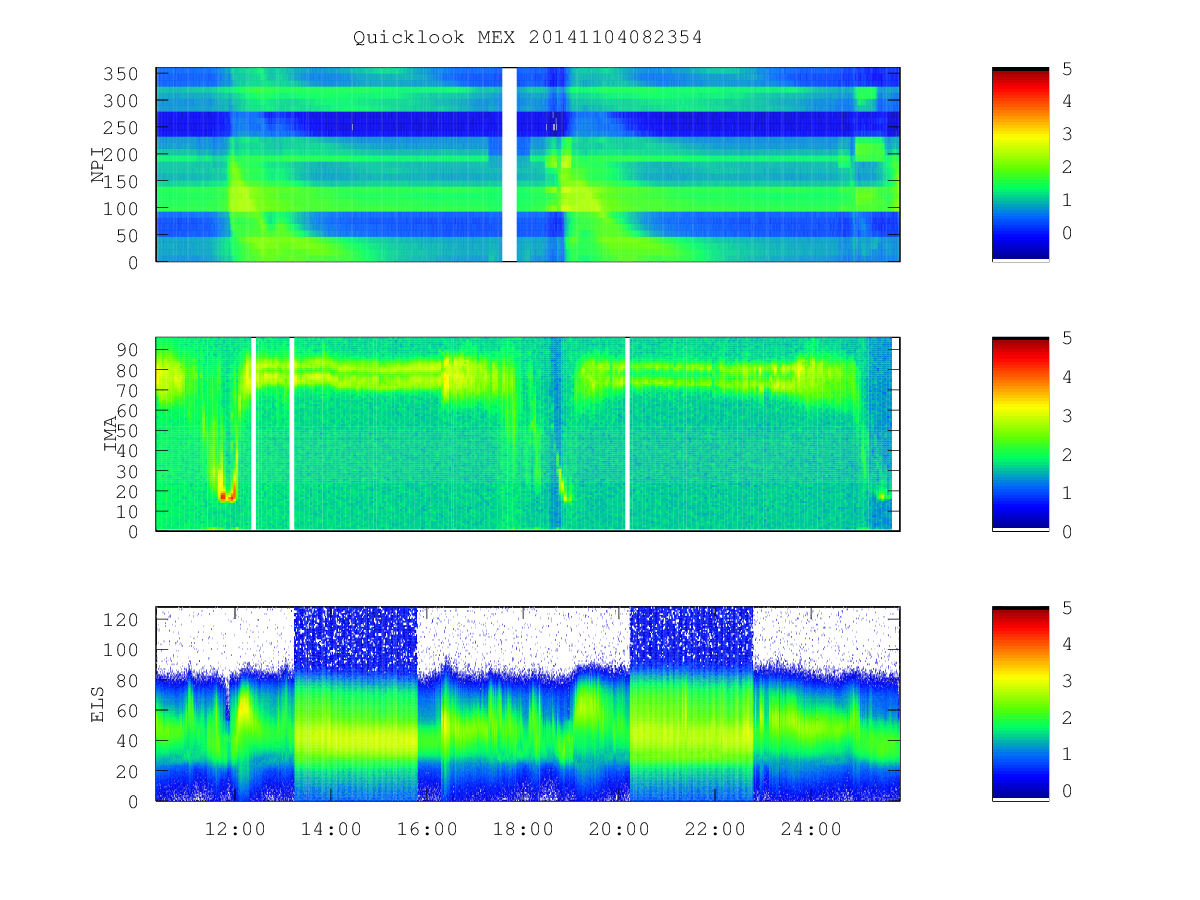Click the NPI panel color scale bar
Screen dimensions: 1200x900
(1020, 165)
